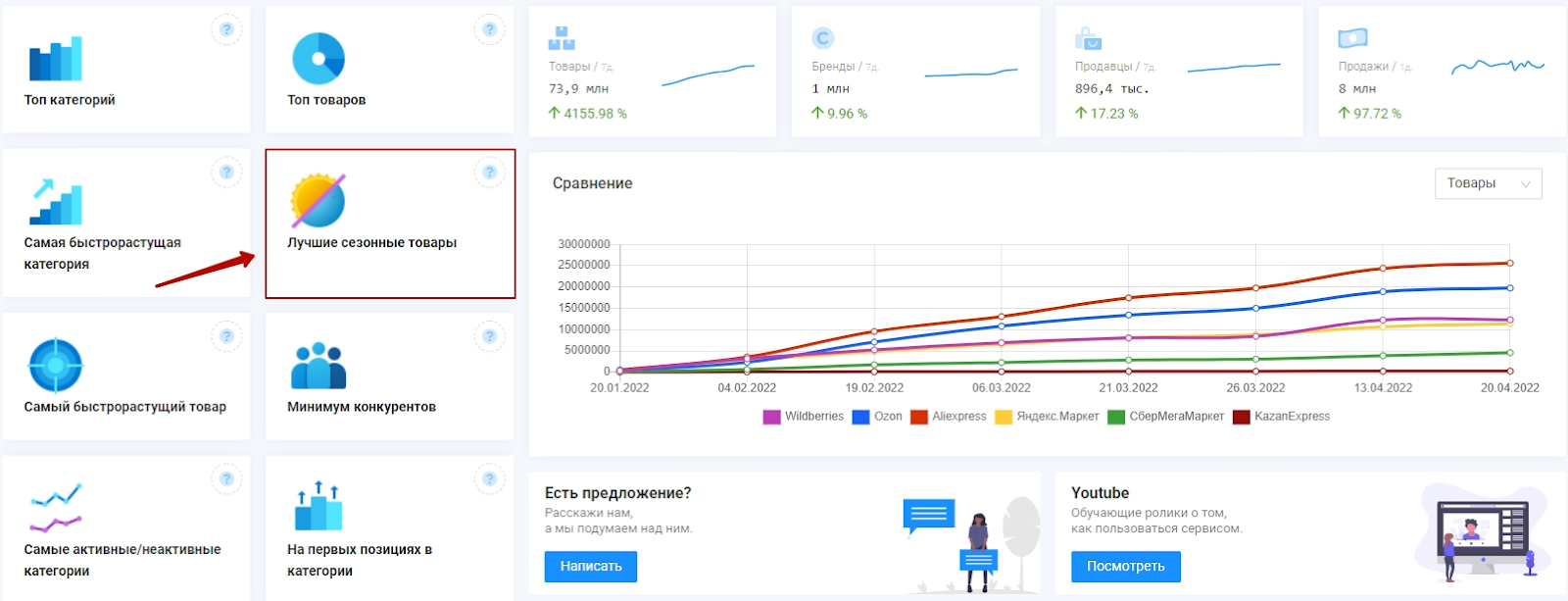Click the yellow Яндекс.Маркет legend color swatch
1568x601 pixels.
point(1004,417)
